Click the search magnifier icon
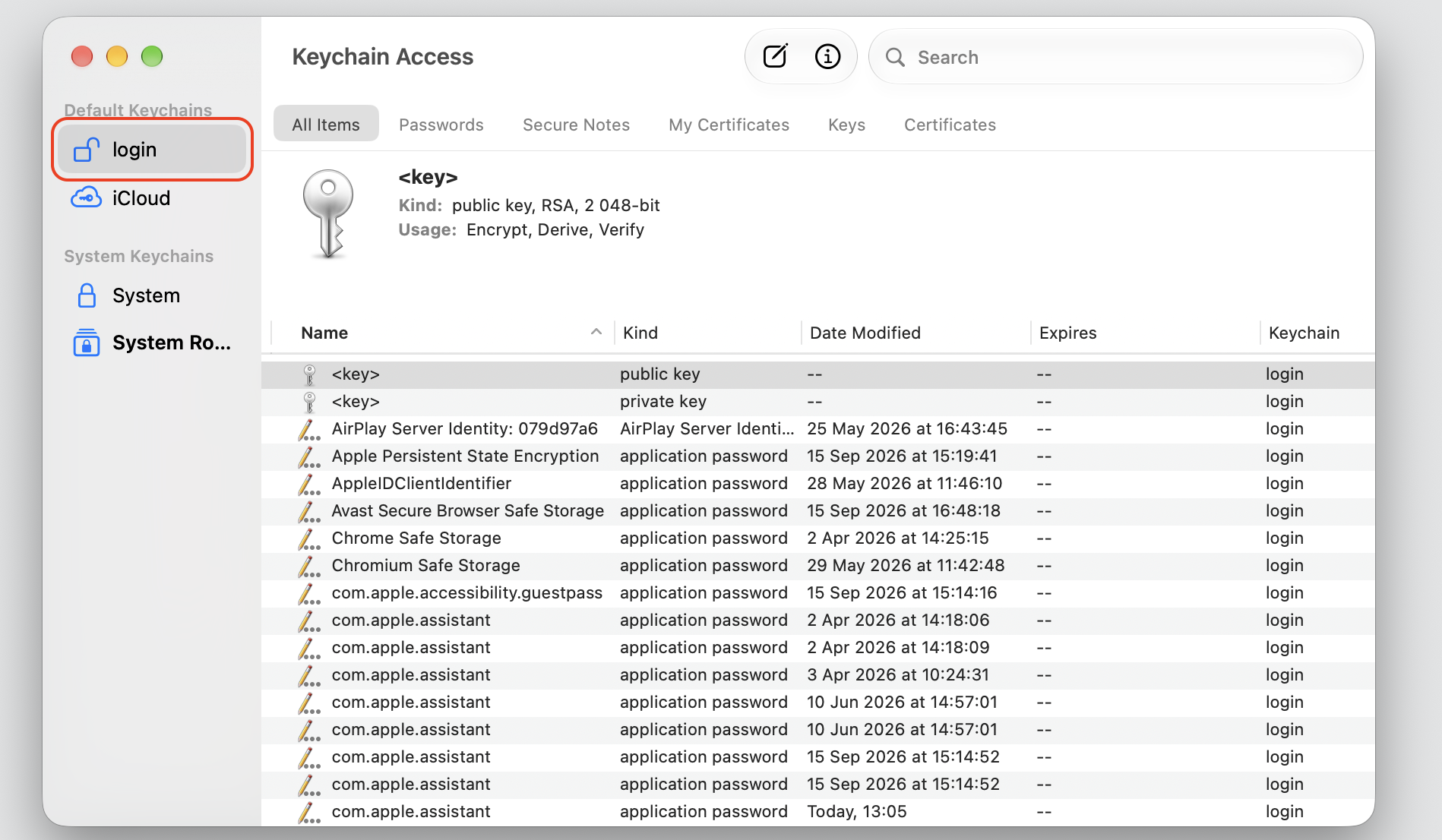 pos(895,57)
